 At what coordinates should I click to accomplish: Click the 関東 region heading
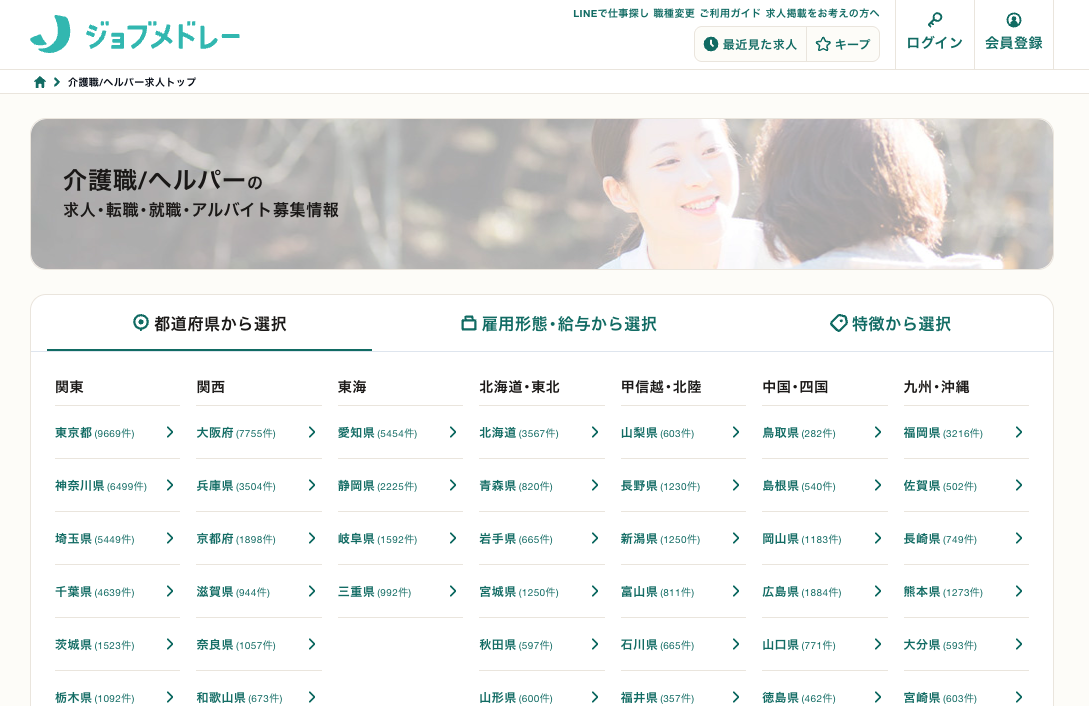tap(69, 387)
